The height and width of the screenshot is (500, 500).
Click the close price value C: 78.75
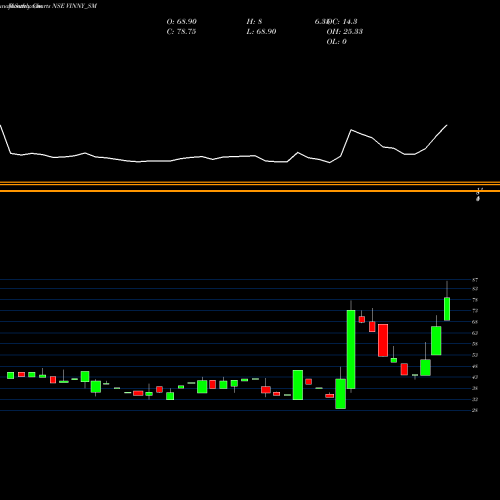(x=181, y=32)
